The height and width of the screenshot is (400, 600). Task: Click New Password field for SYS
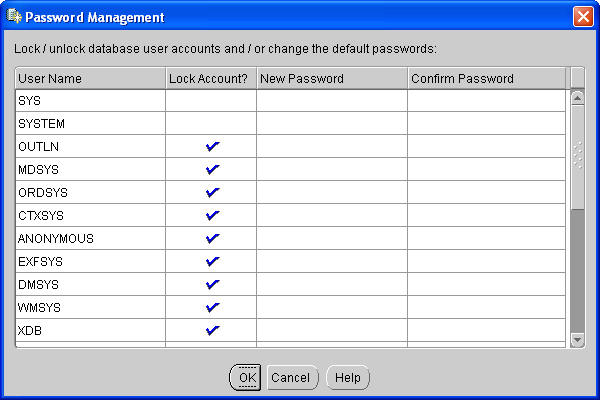(x=331, y=100)
